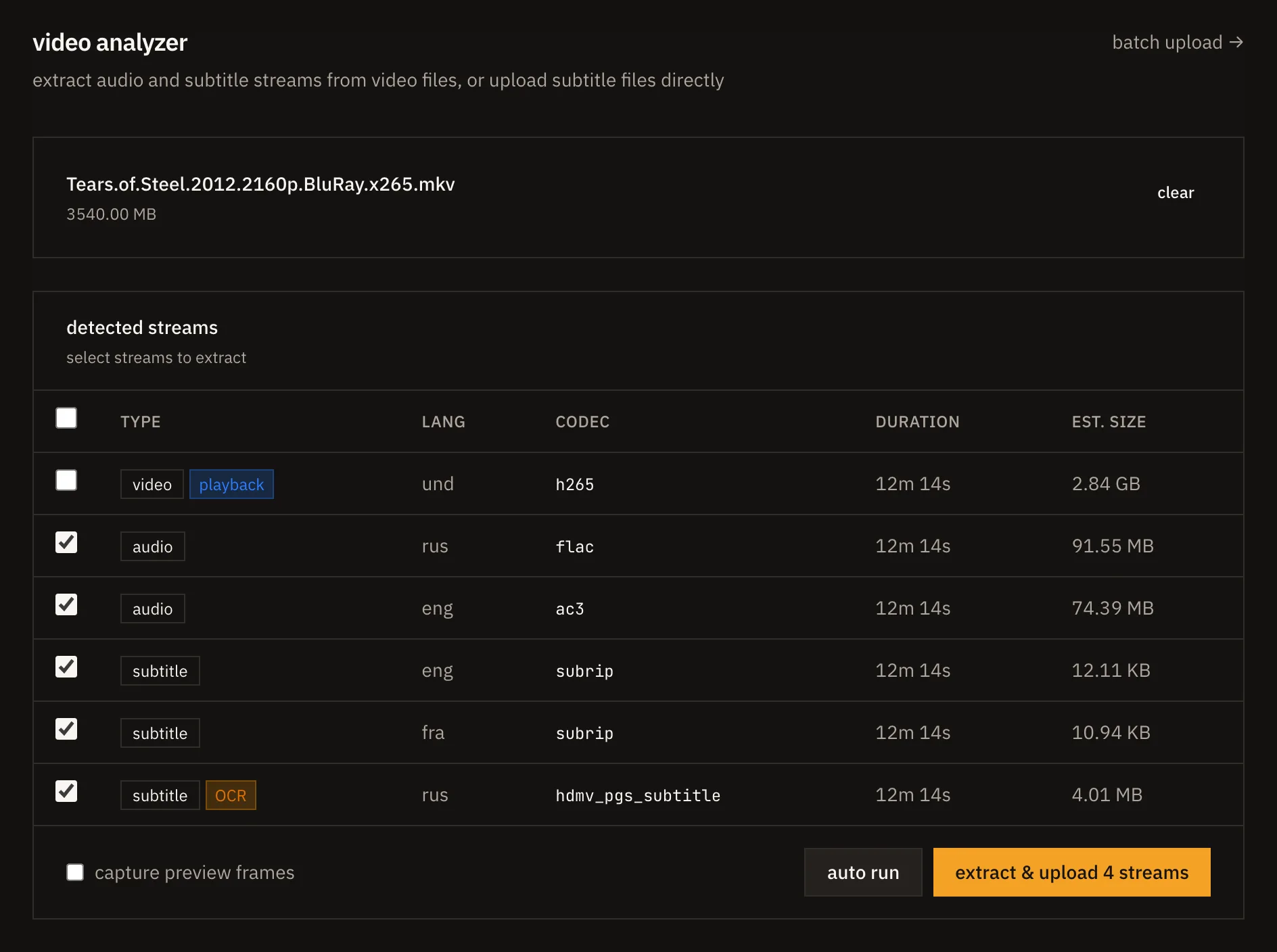Toggle the select-all streams header checkbox

tap(66, 419)
